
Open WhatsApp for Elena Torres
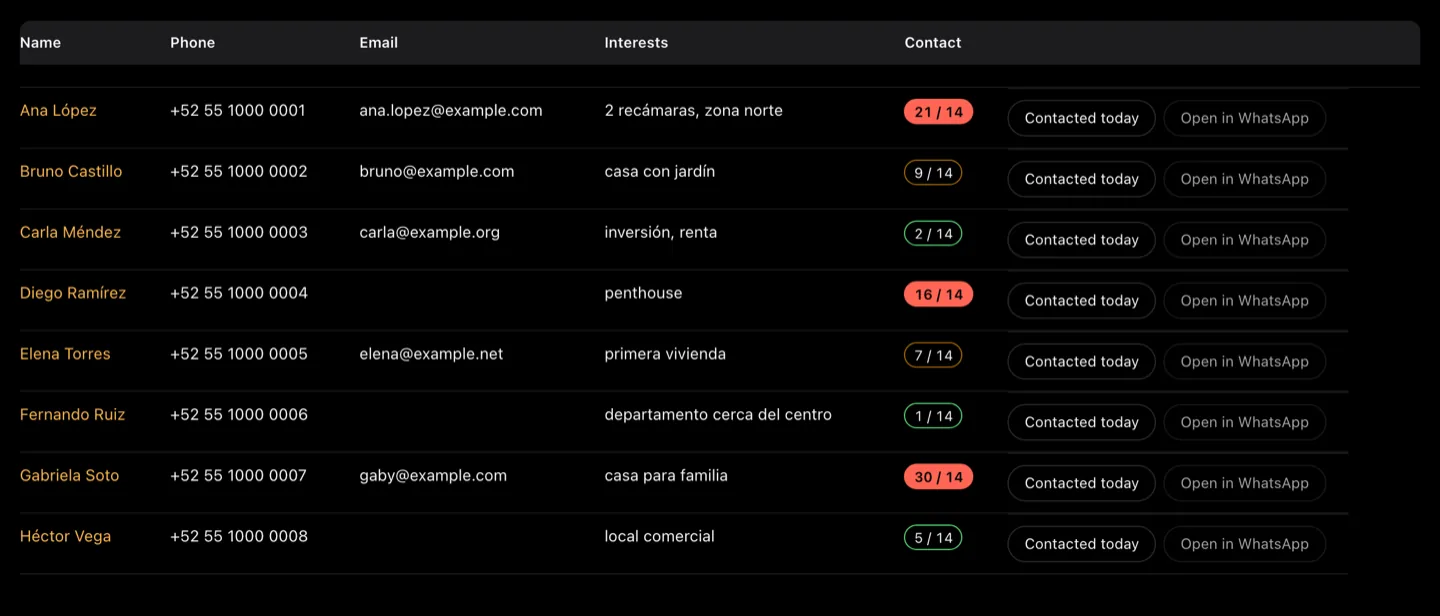pyautogui.click(x=1244, y=362)
